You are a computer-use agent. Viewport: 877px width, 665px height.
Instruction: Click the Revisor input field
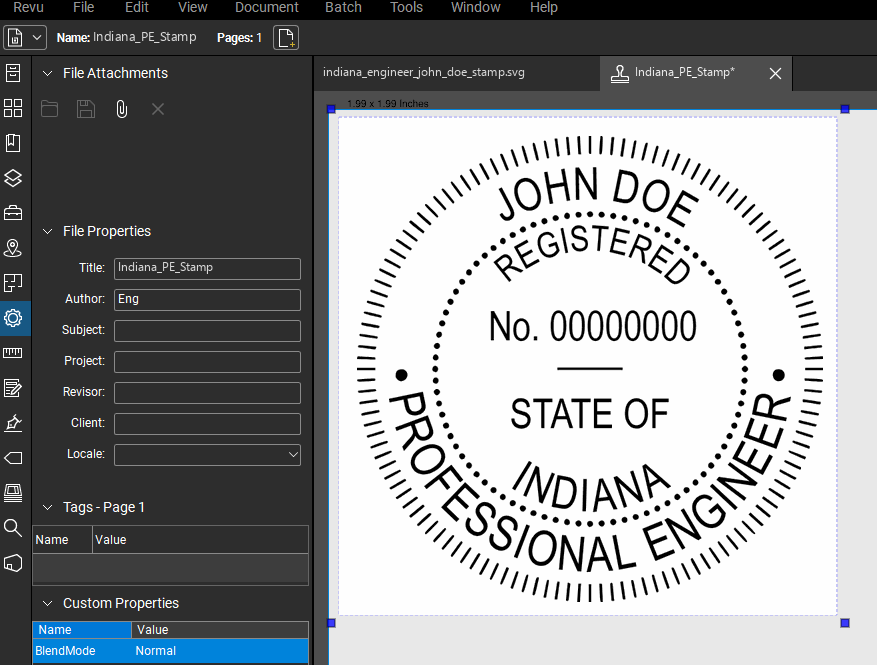coord(208,393)
